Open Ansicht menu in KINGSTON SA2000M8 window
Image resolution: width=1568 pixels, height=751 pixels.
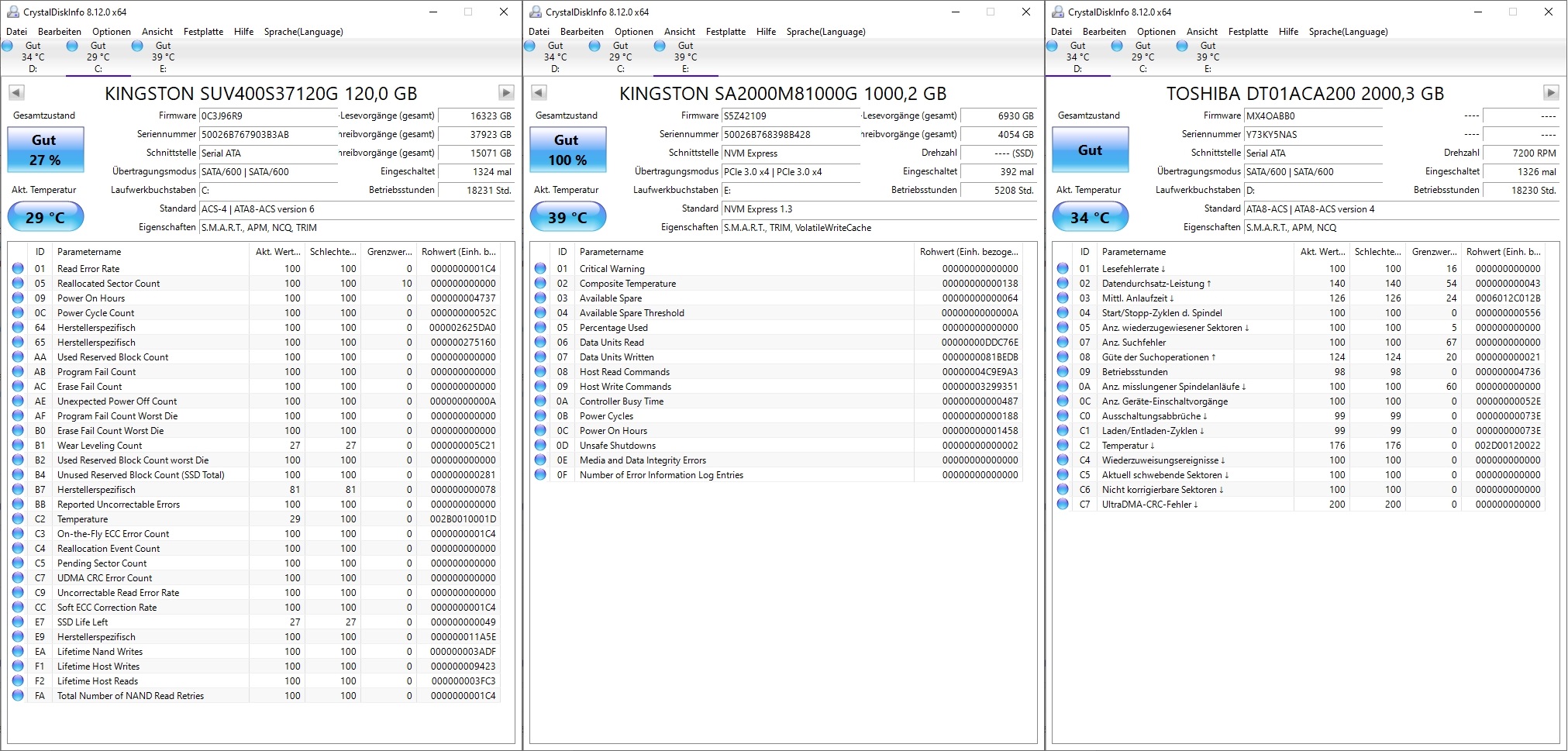click(680, 32)
